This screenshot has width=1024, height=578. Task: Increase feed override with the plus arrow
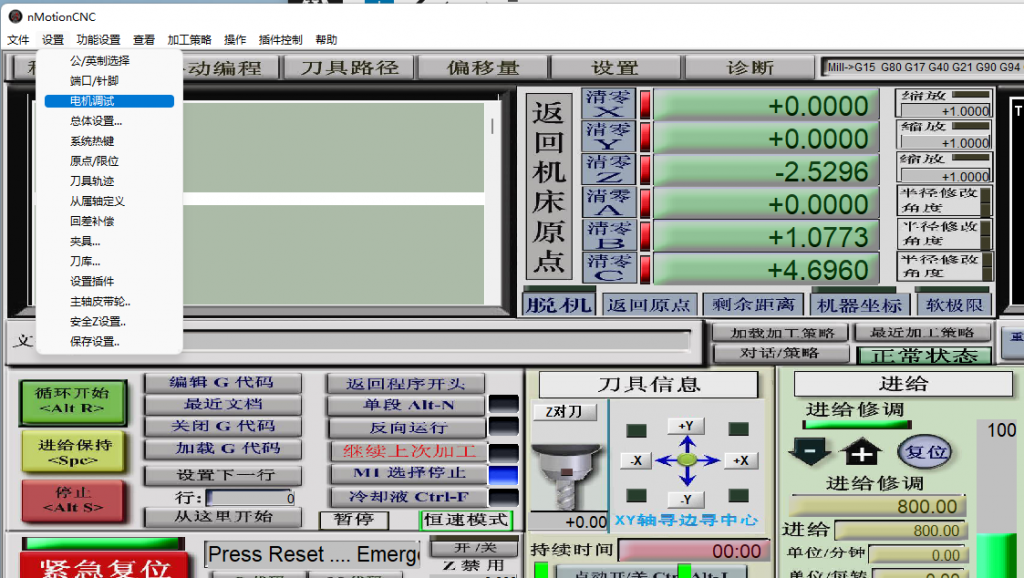[861, 452]
